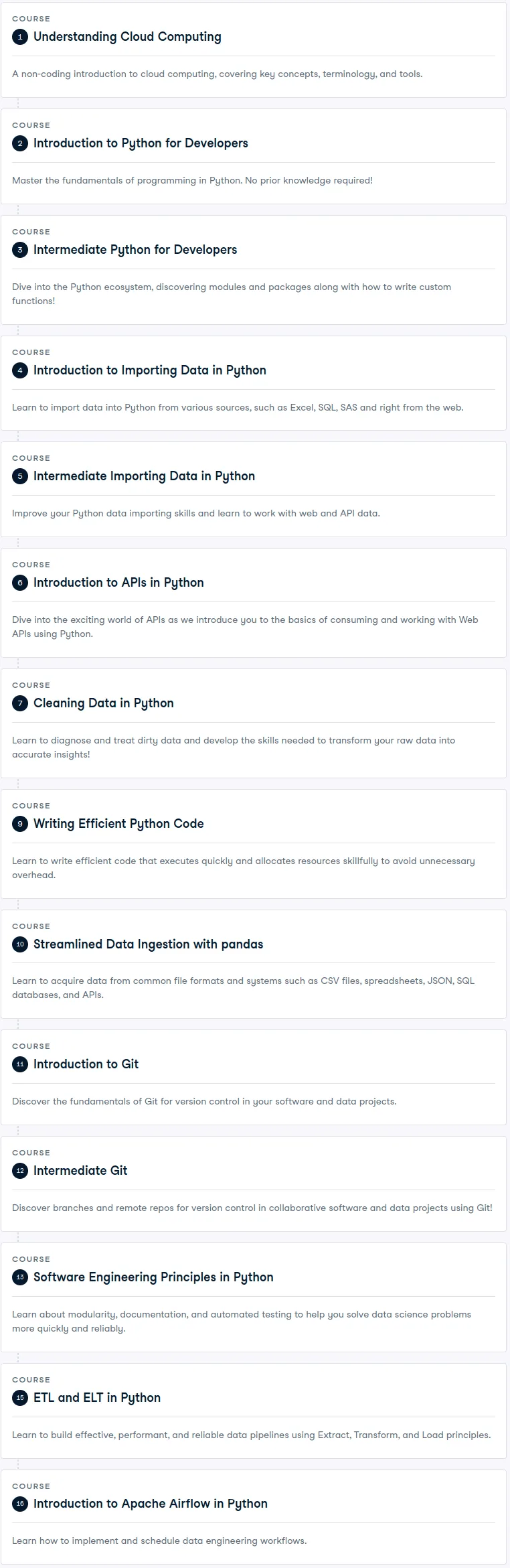This screenshot has height=1568, width=510.
Task: Click the number 11 badge beside Introduction to Git
Action: (20, 1064)
